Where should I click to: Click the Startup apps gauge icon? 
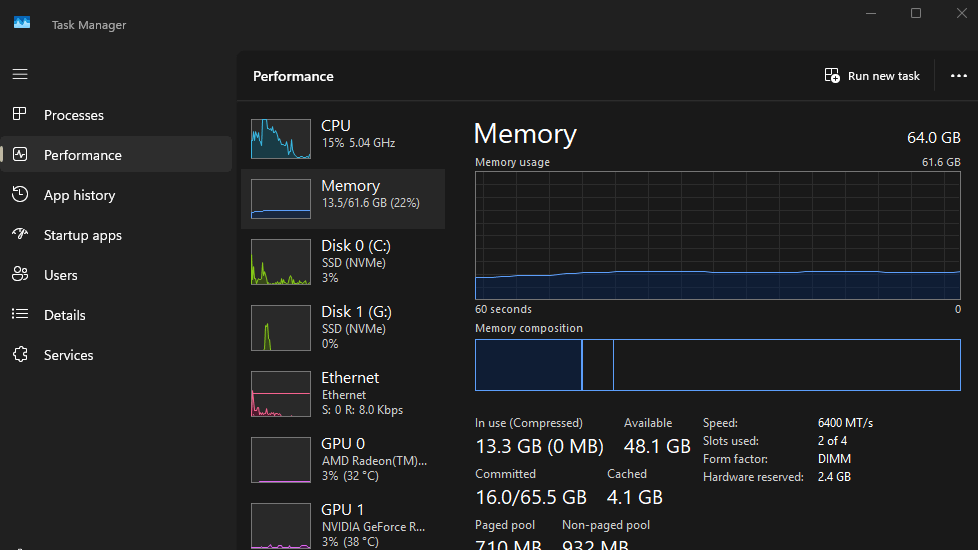[20, 234]
